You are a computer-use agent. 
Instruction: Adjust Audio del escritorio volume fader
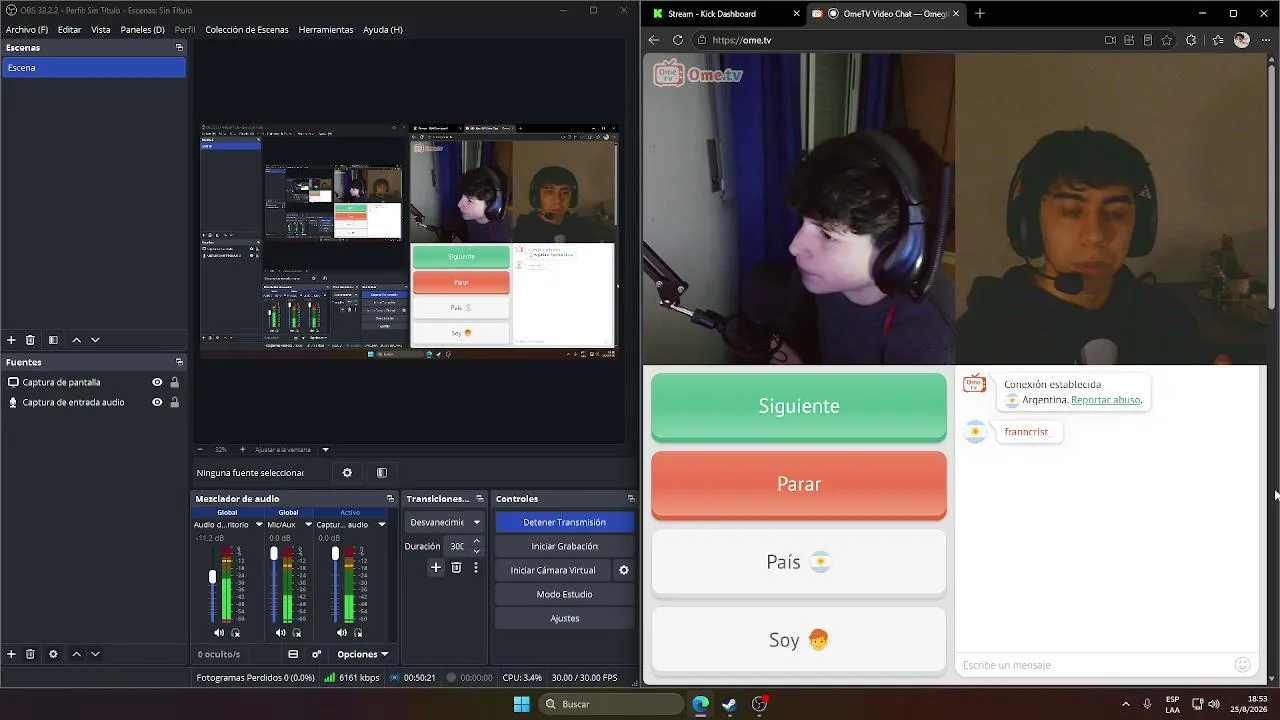click(x=212, y=577)
